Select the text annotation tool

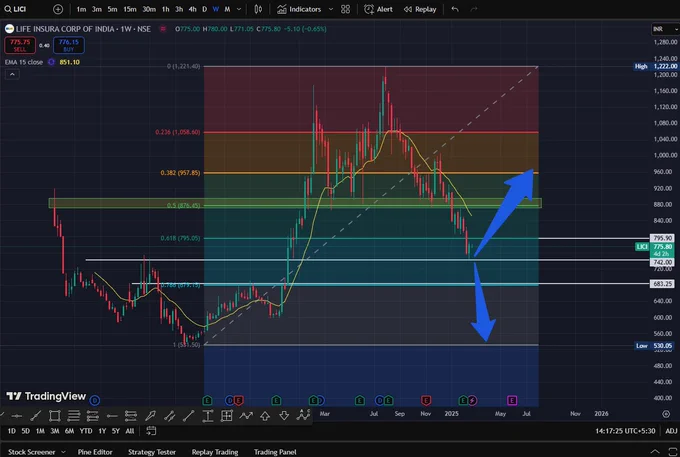[208, 416]
